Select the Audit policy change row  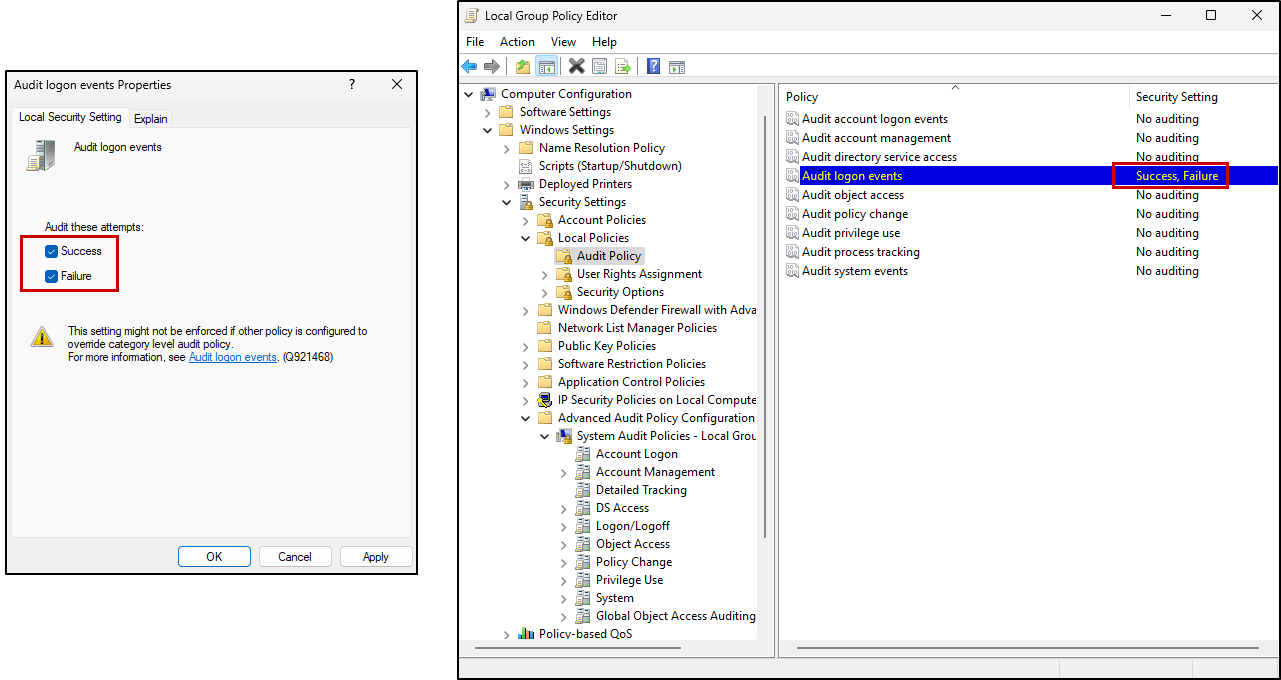coord(855,214)
